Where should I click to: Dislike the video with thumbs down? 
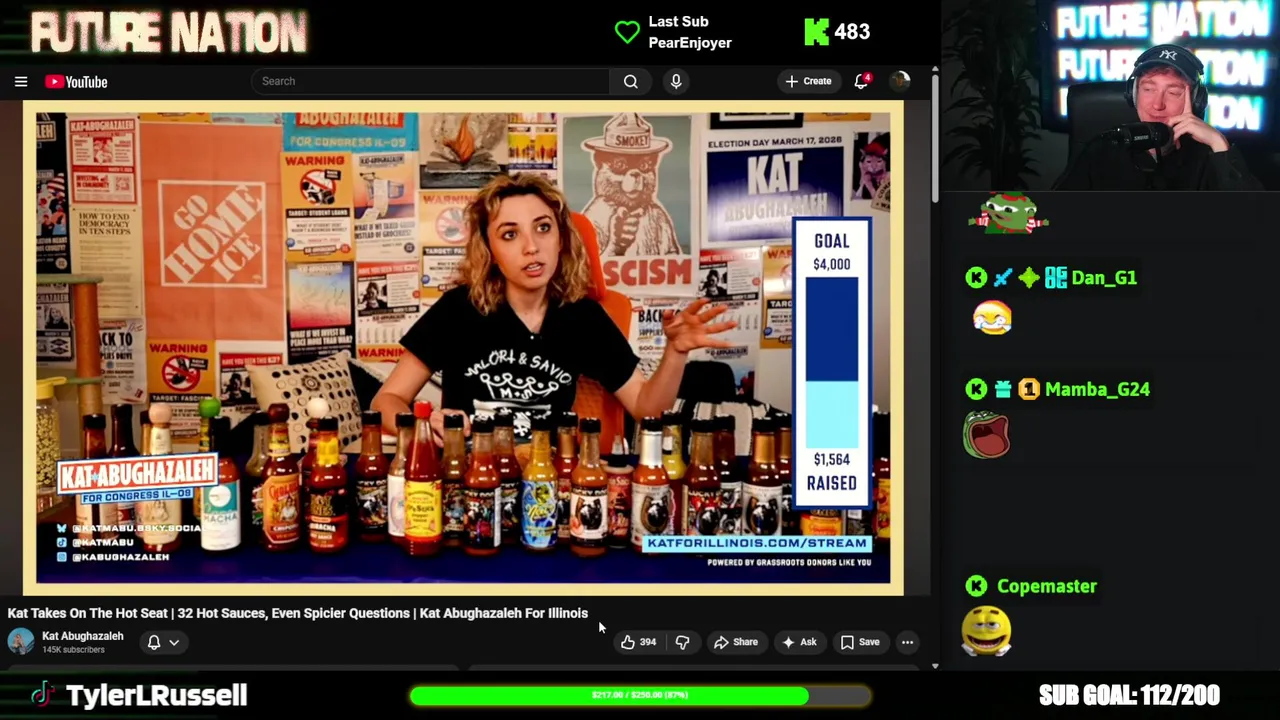pos(682,642)
